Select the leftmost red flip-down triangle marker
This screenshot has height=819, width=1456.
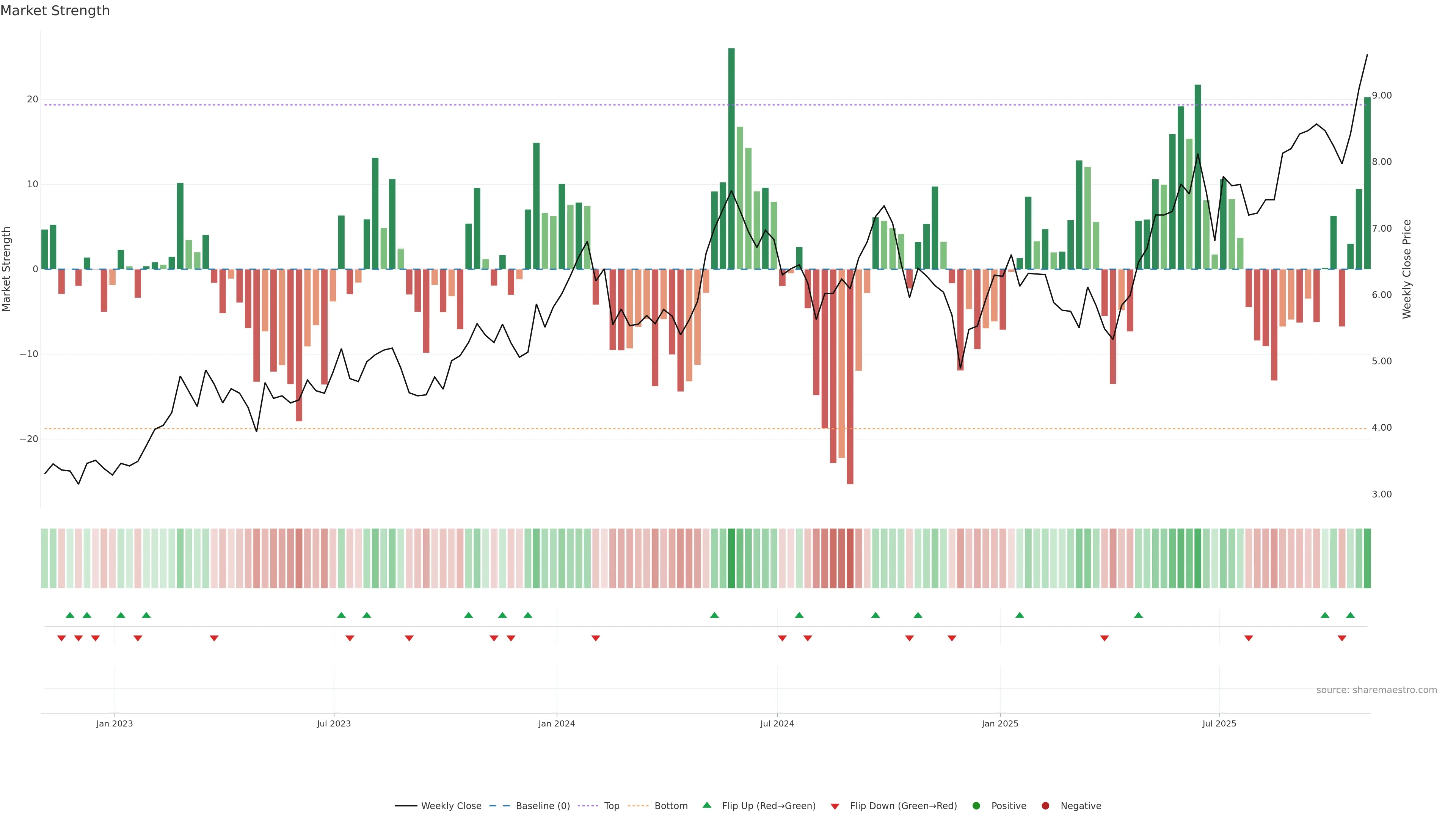61,638
